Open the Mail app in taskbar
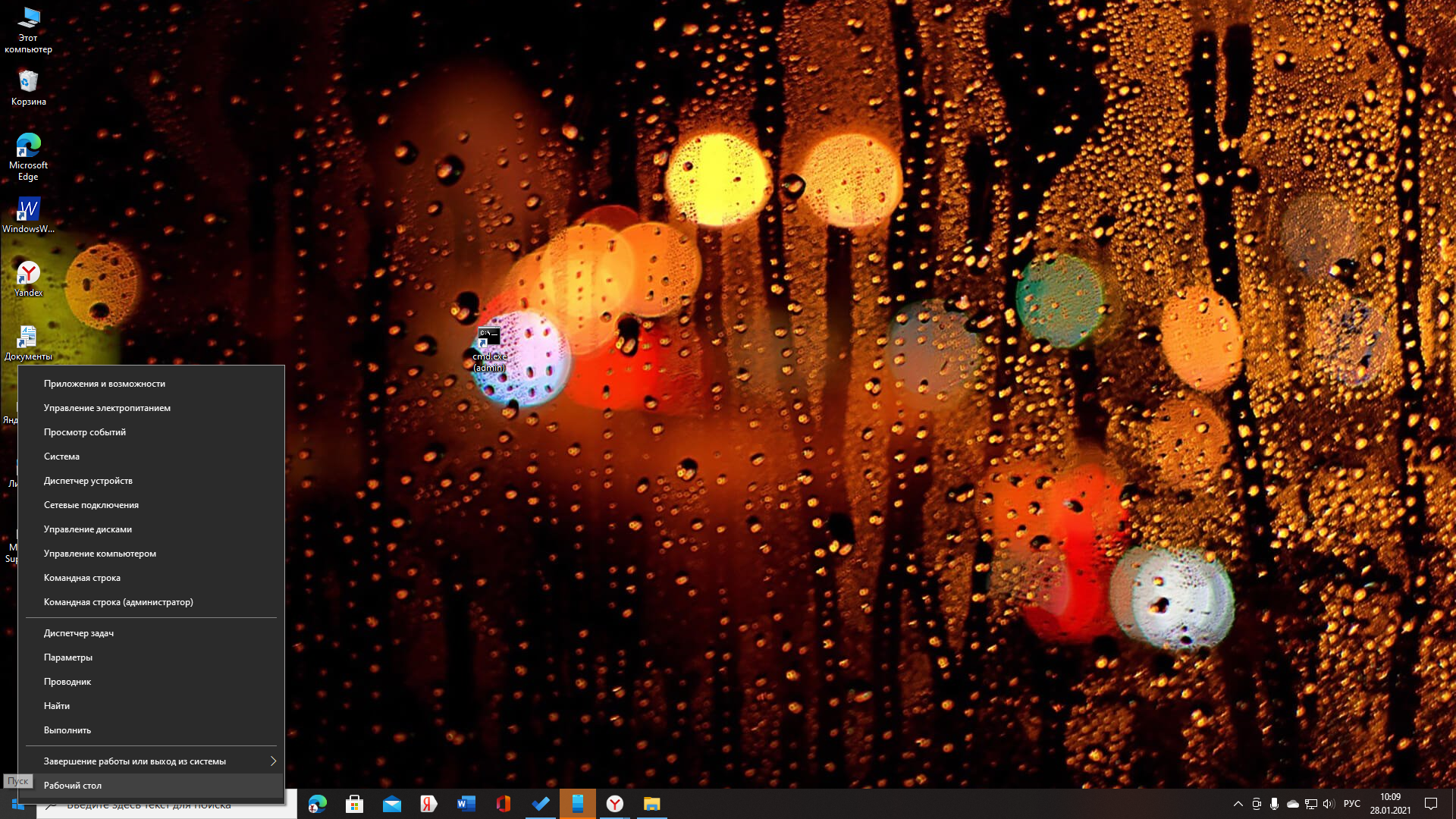1456x819 pixels. pyautogui.click(x=392, y=804)
